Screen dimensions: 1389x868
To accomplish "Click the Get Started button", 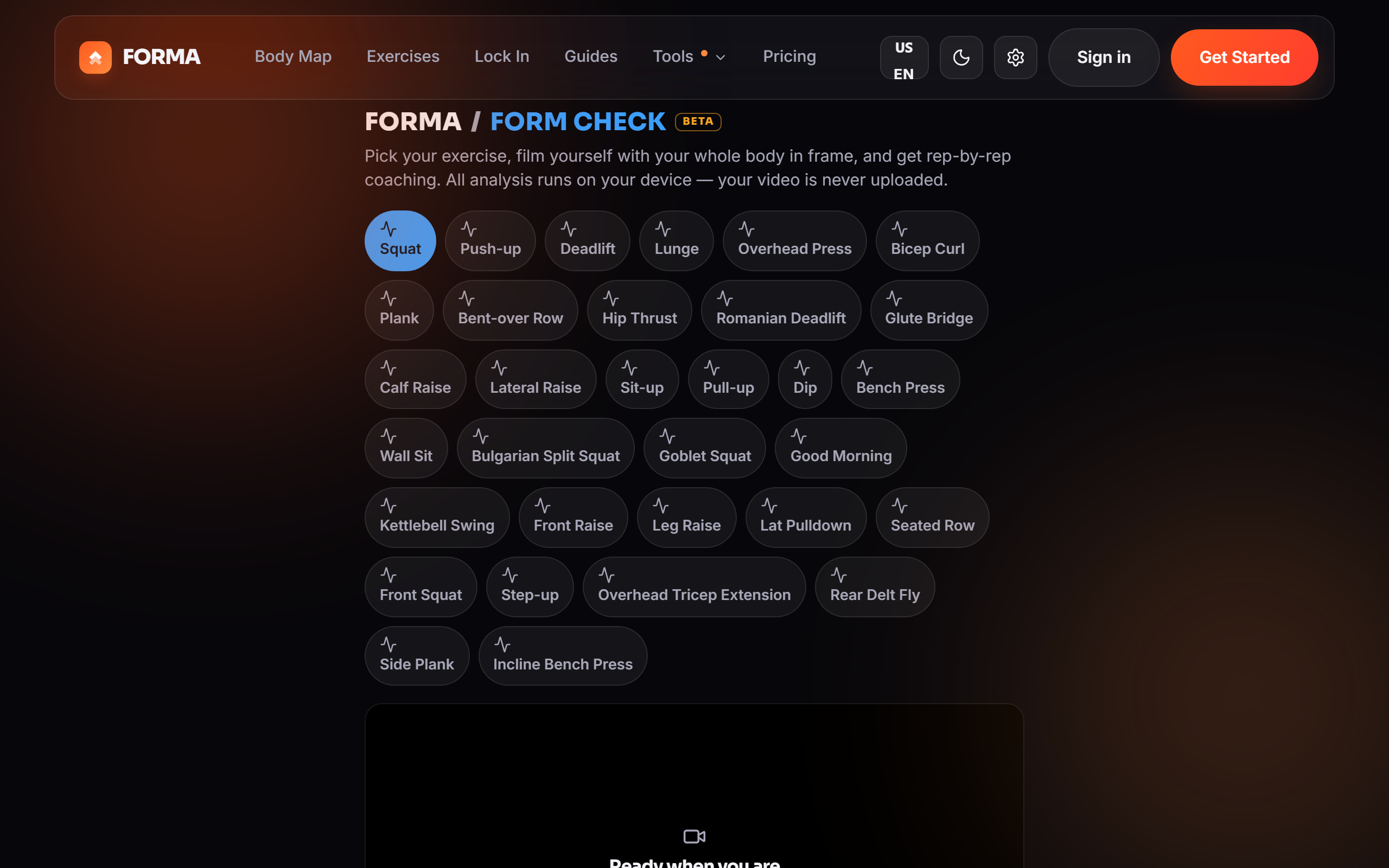I will (1244, 57).
